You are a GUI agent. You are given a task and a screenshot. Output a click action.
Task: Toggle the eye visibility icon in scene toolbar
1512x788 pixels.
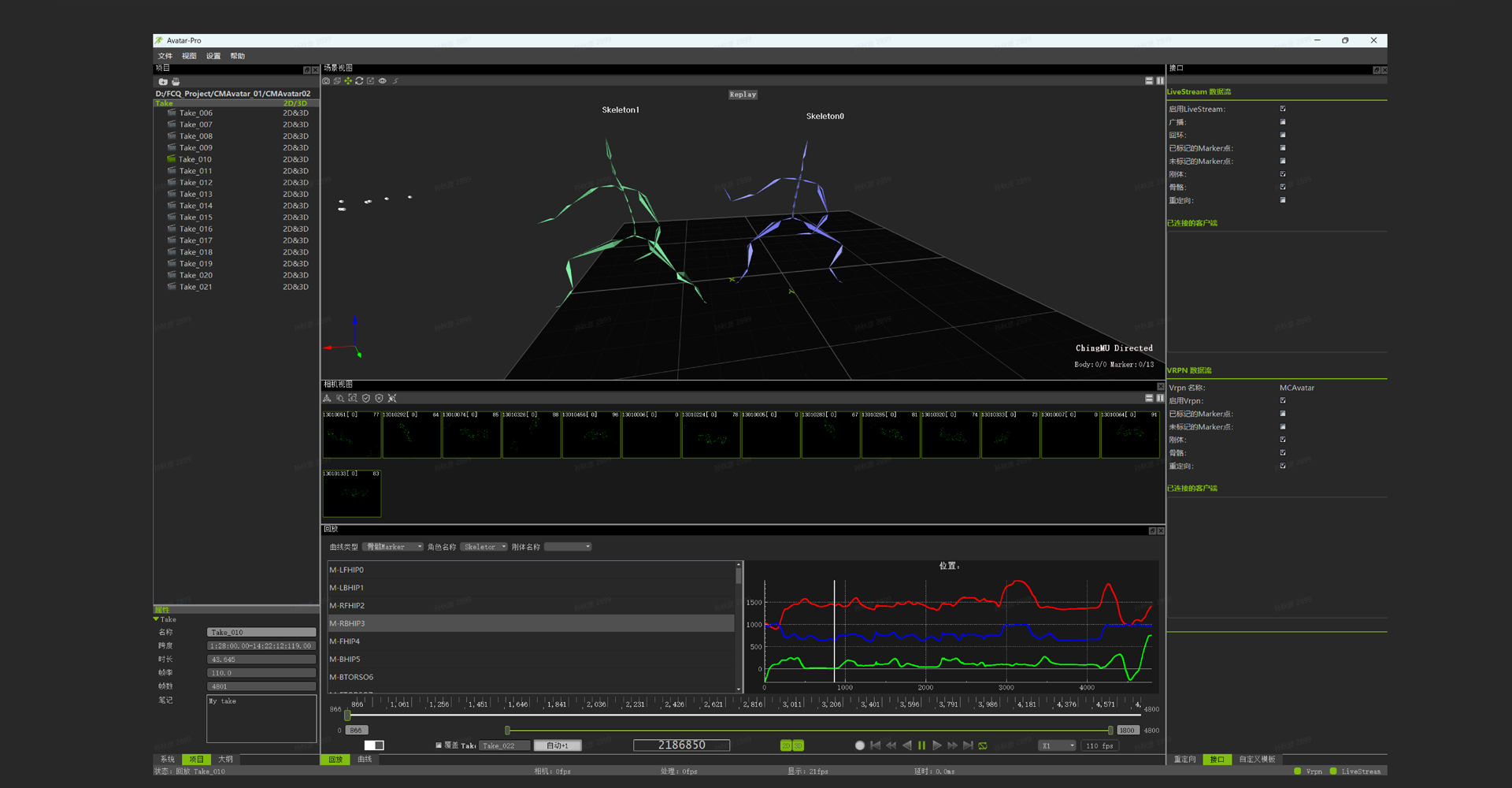[383, 81]
